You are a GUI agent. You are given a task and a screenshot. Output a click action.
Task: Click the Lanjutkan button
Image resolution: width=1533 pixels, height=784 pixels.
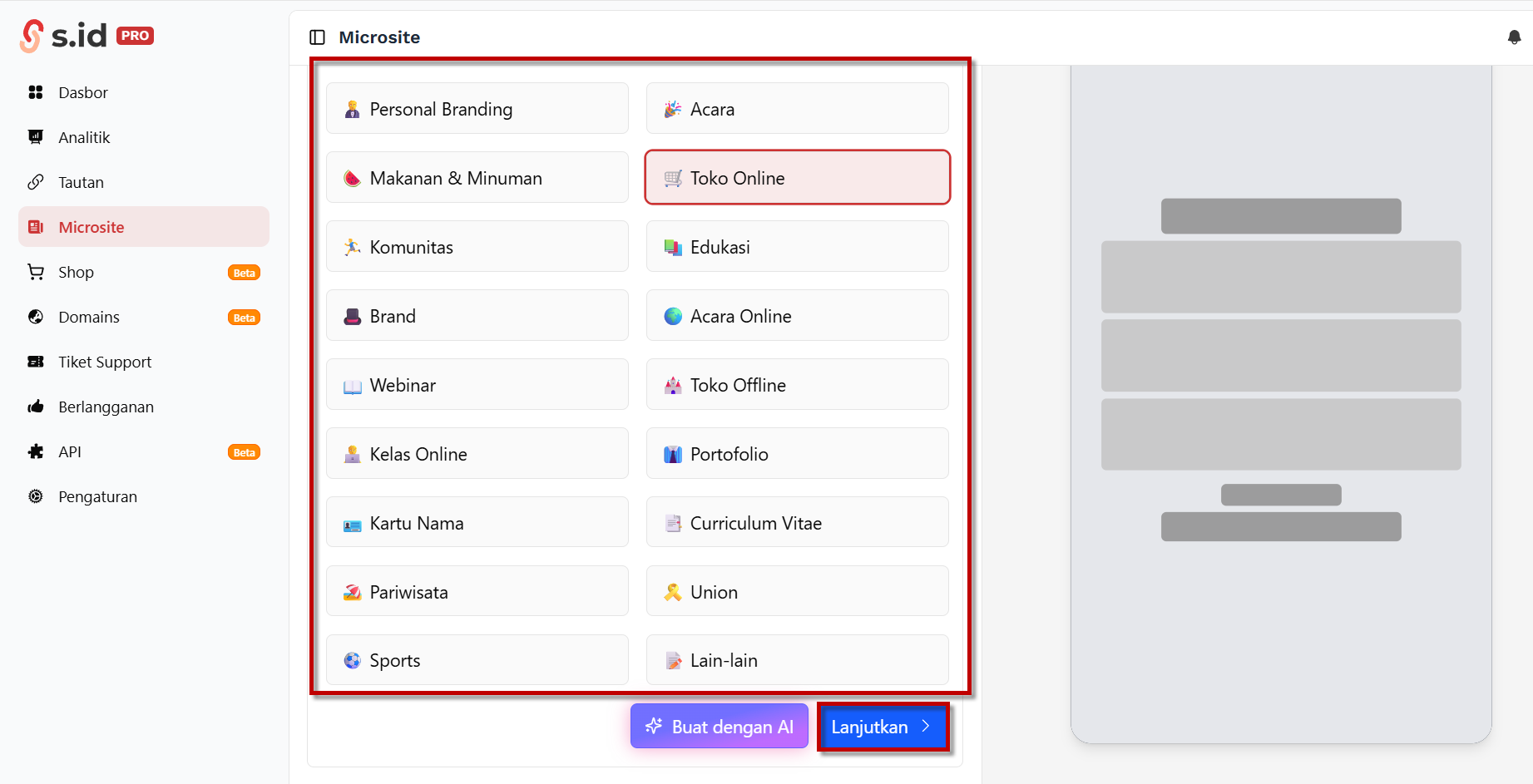883,727
